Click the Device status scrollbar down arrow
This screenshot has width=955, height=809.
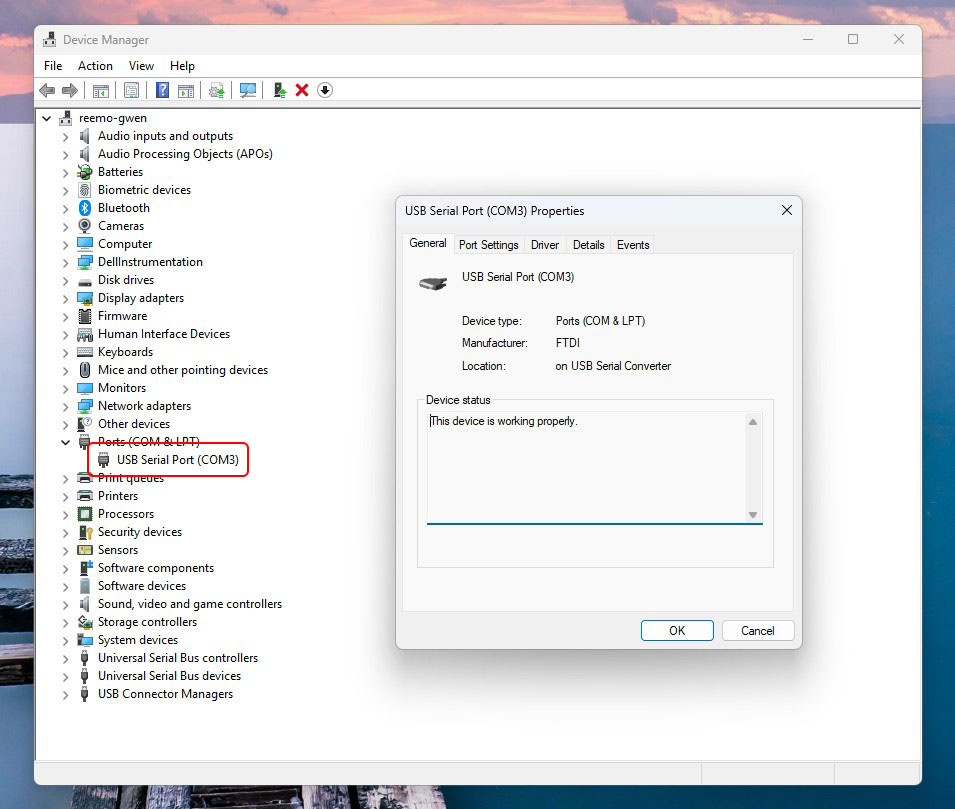tap(753, 514)
